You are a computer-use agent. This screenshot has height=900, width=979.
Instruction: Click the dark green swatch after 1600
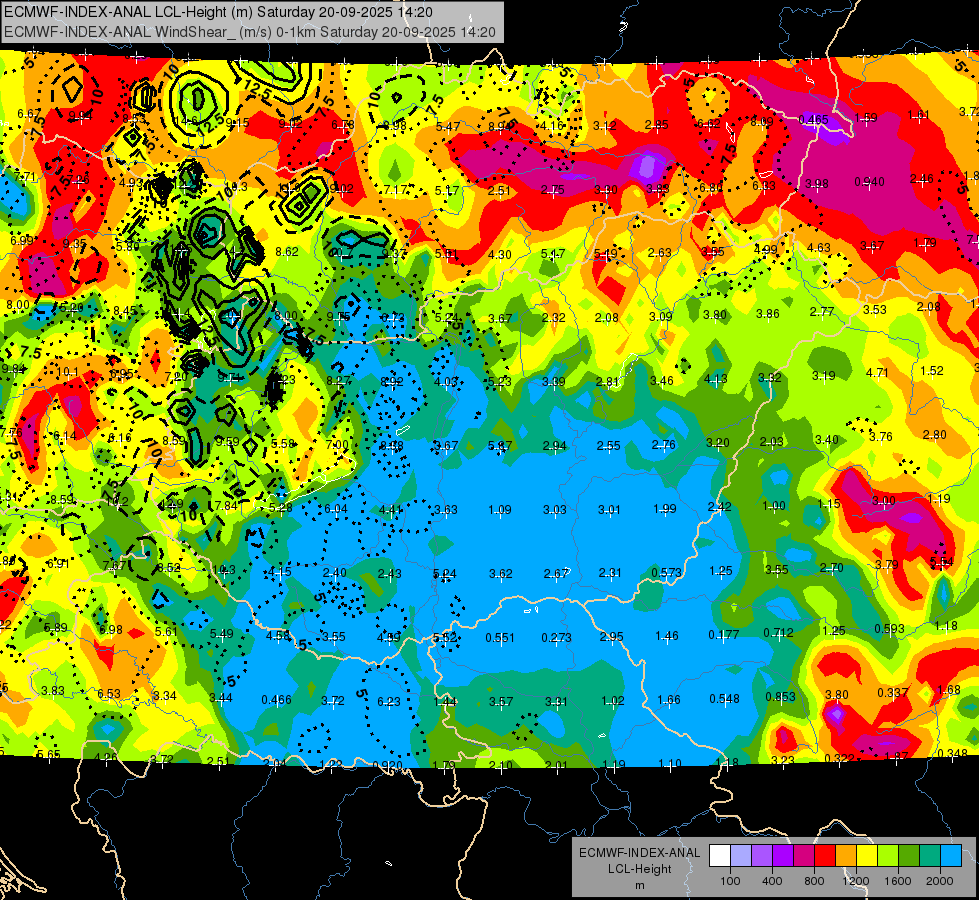click(908, 856)
